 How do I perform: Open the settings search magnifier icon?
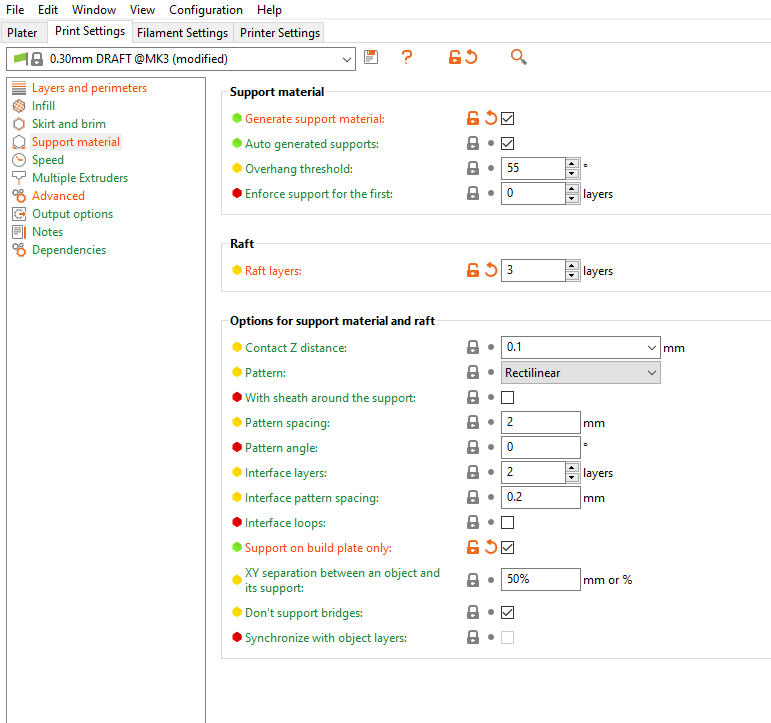click(518, 58)
